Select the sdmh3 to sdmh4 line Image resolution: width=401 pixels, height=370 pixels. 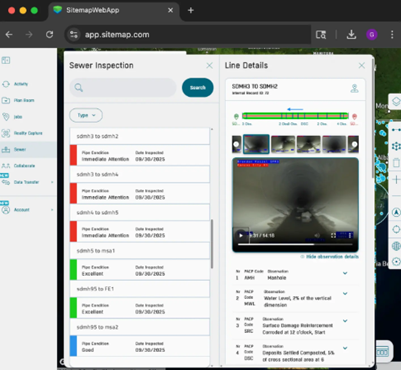click(x=140, y=174)
